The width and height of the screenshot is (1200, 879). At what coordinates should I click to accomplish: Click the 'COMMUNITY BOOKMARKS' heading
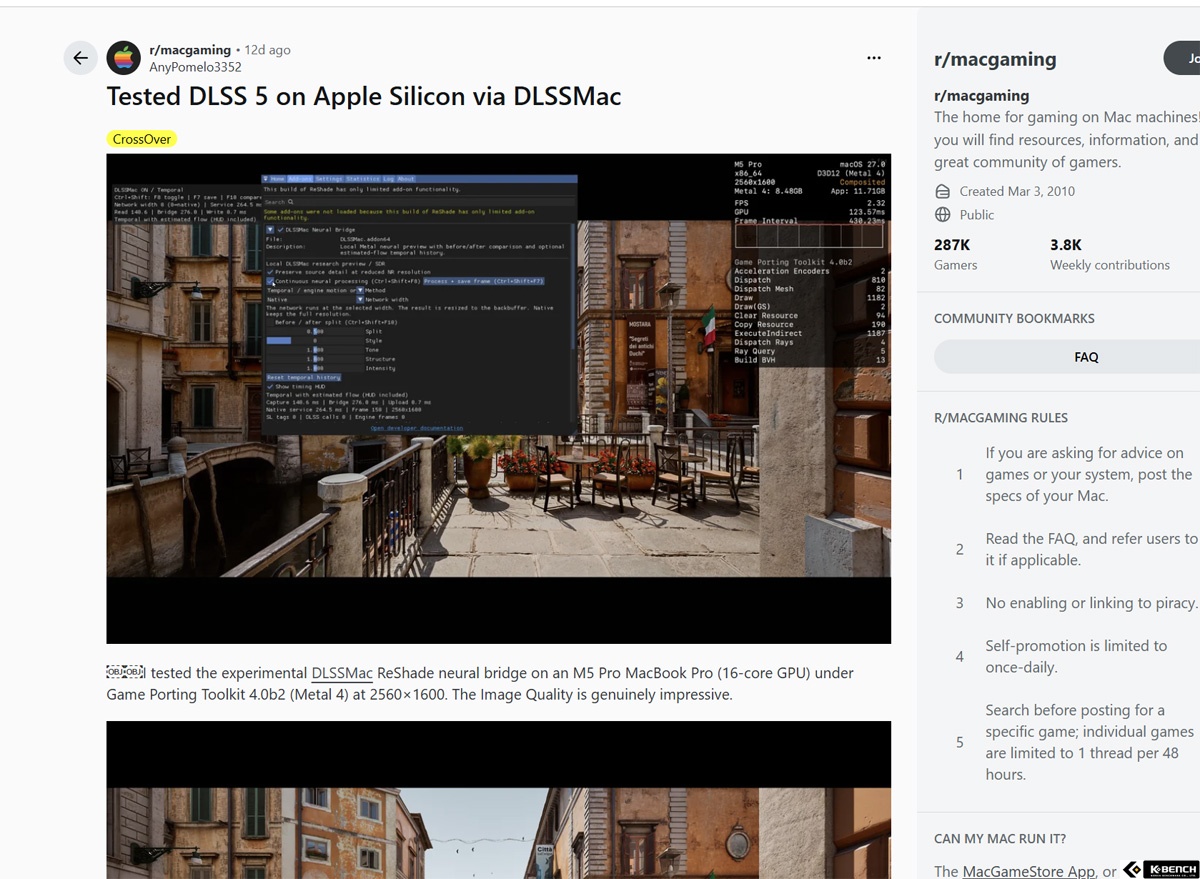click(x=1014, y=318)
